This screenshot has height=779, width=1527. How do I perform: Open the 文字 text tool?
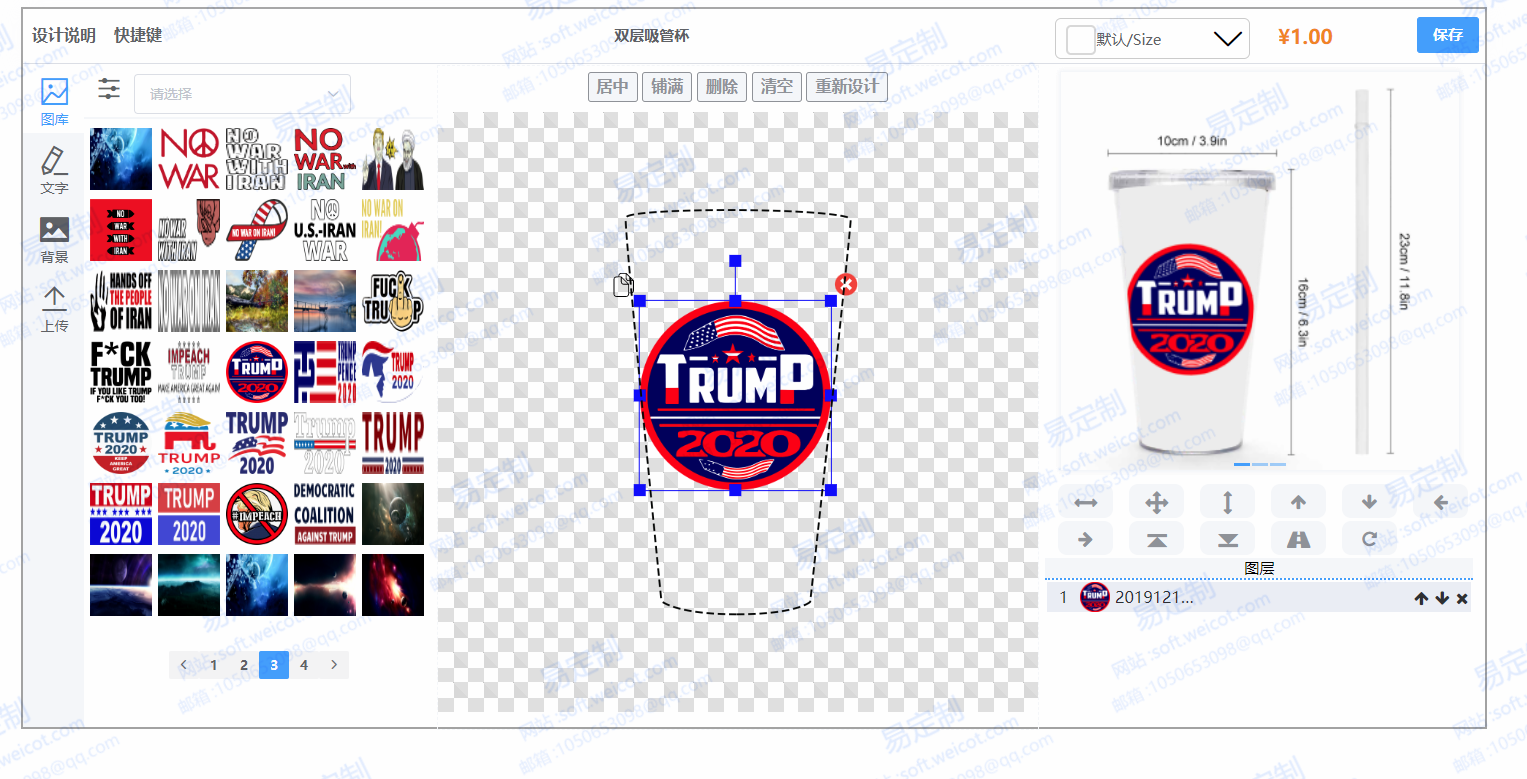click(54, 170)
